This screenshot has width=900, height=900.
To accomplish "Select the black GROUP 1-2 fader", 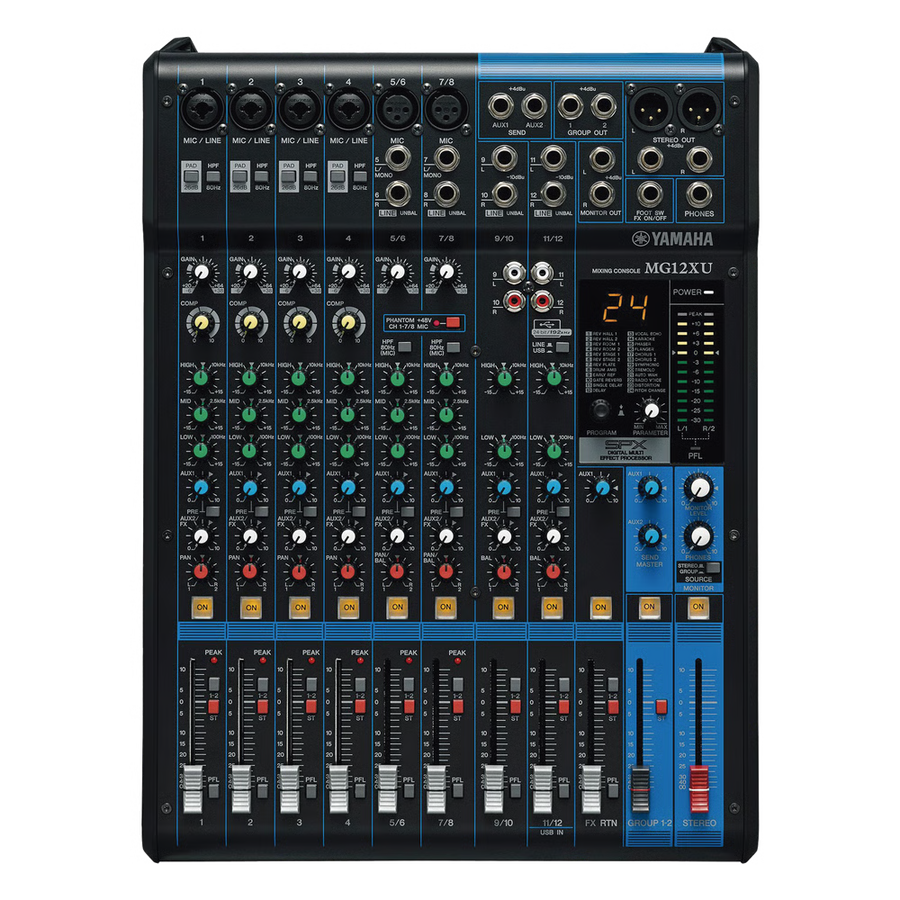I will click(x=641, y=789).
